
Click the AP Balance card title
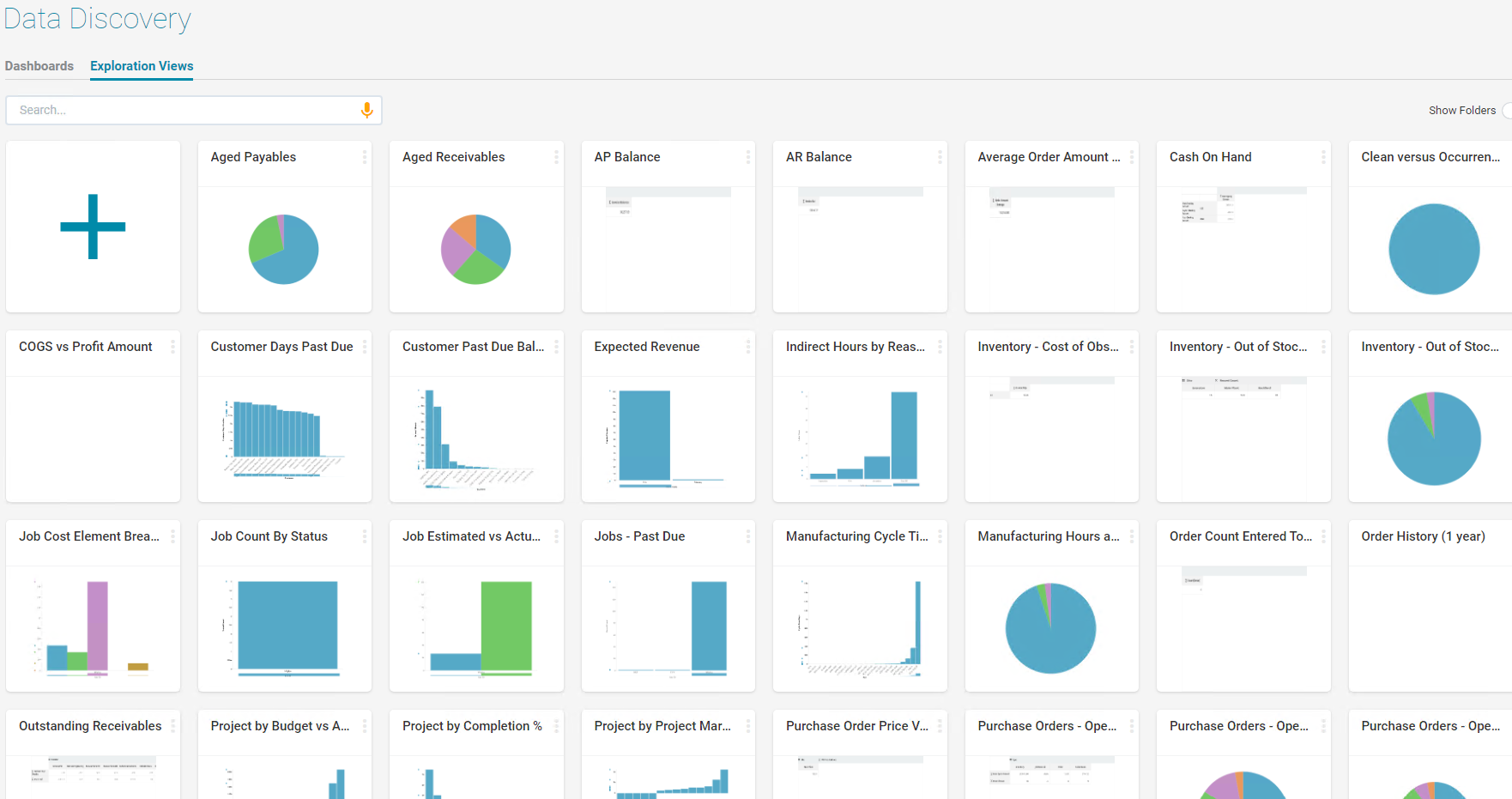click(x=627, y=157)
